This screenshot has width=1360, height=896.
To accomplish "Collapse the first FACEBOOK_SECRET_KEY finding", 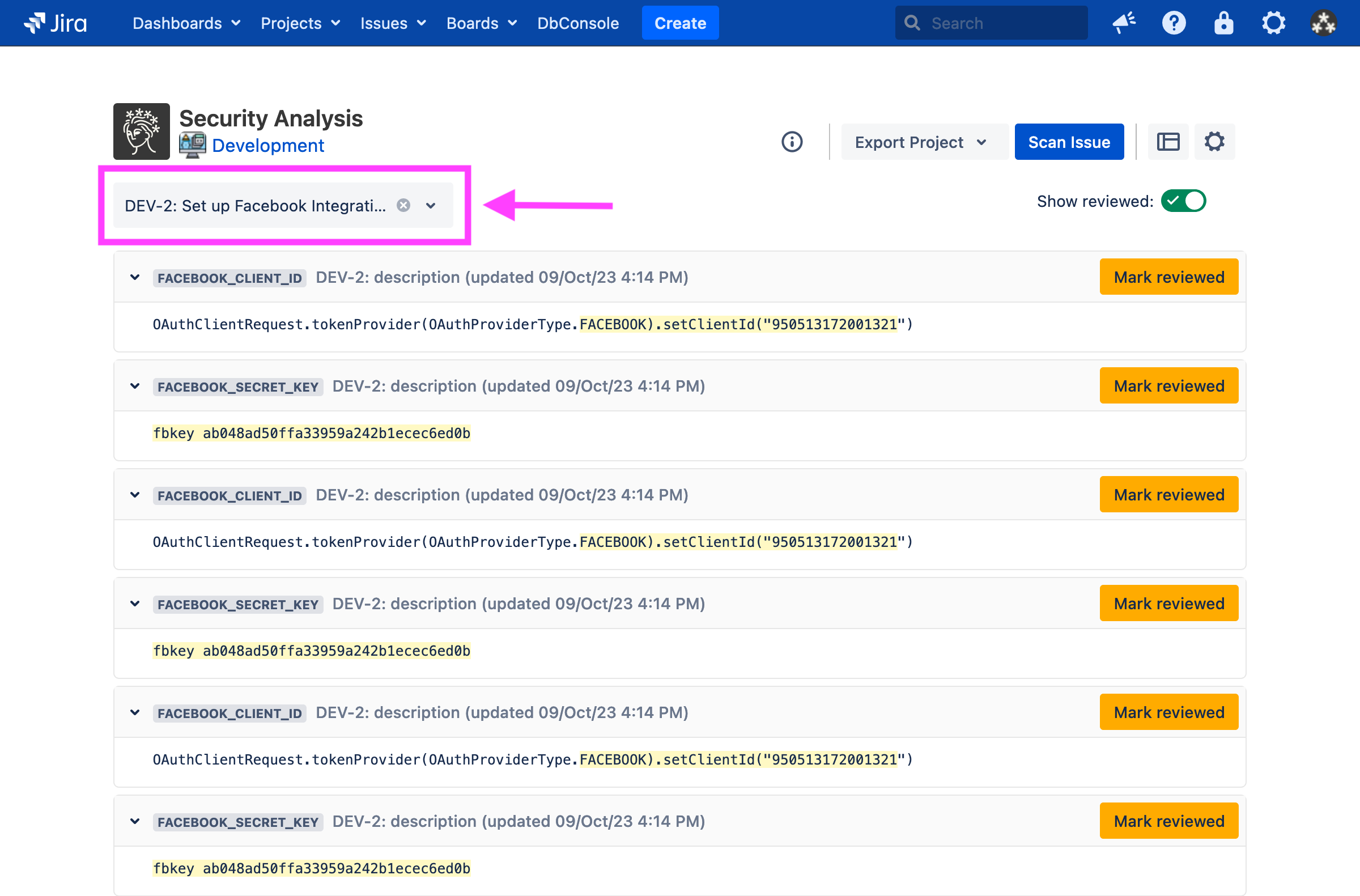I will [135, 386].
